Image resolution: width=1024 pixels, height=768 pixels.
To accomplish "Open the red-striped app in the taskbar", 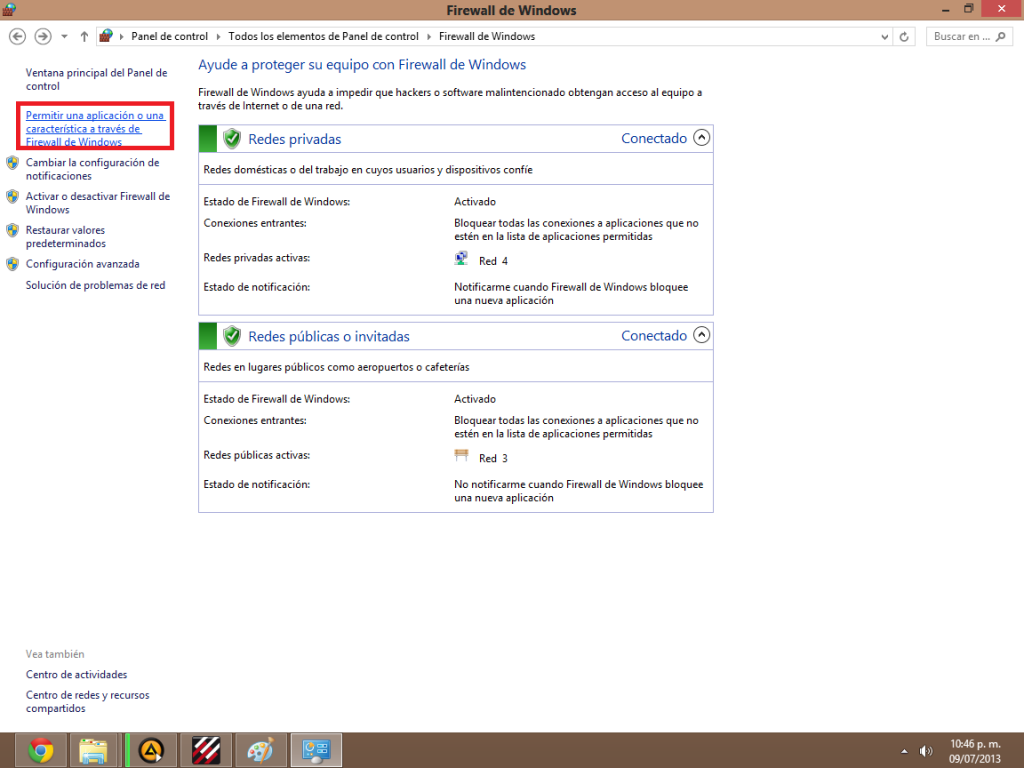I will click(x=206, y=750).
